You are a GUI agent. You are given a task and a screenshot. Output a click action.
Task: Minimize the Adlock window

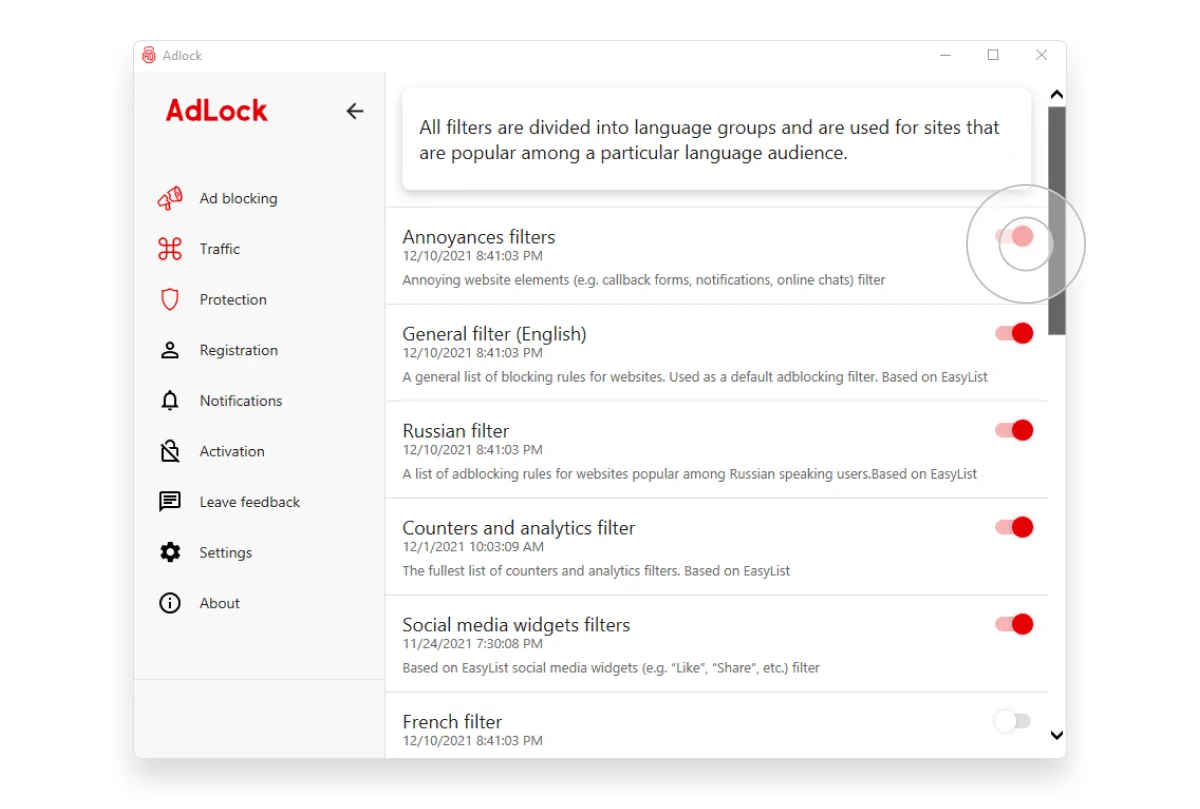click(x=945, y=55)
